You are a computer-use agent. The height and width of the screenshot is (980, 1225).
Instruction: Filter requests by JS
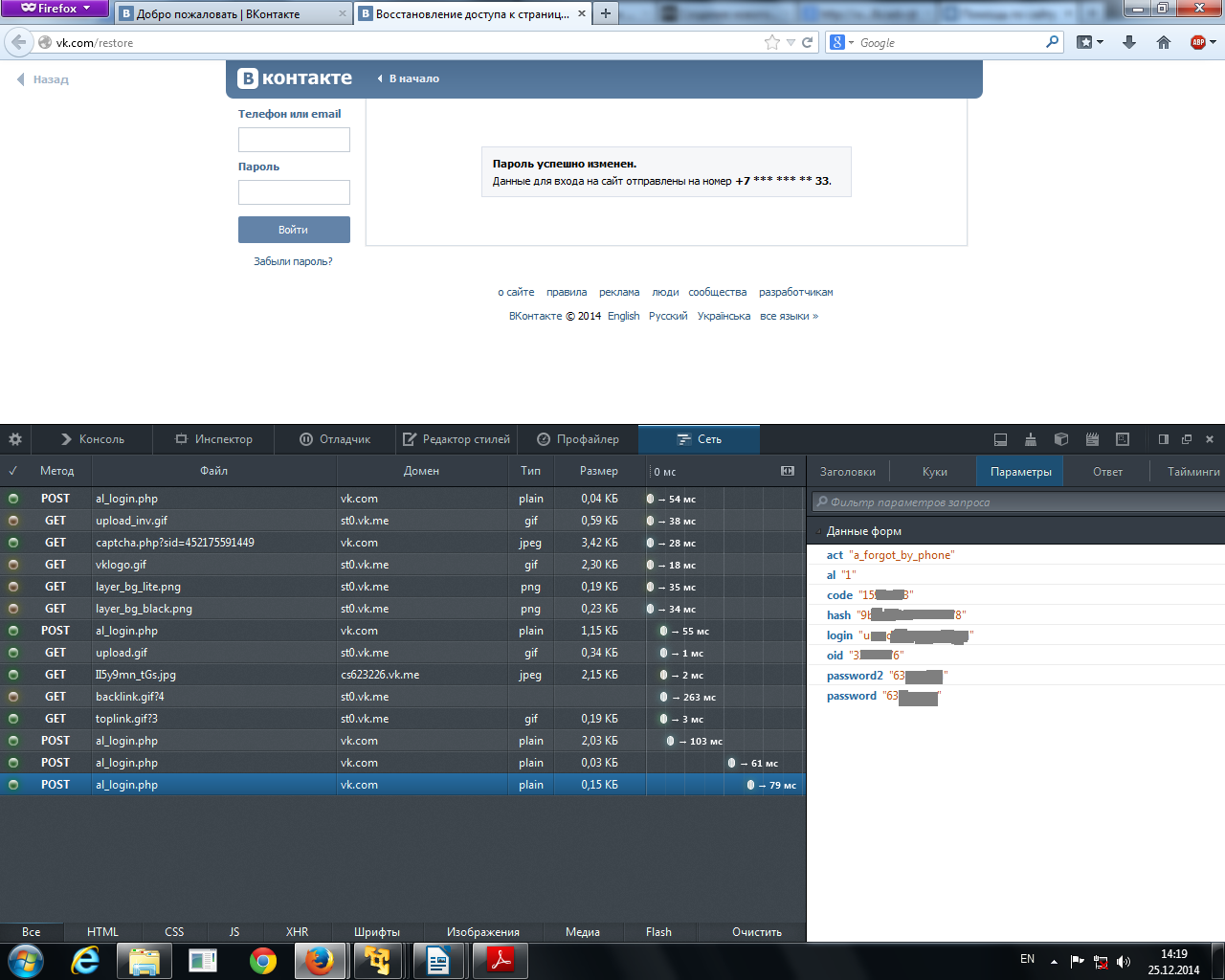coord(234,931)
